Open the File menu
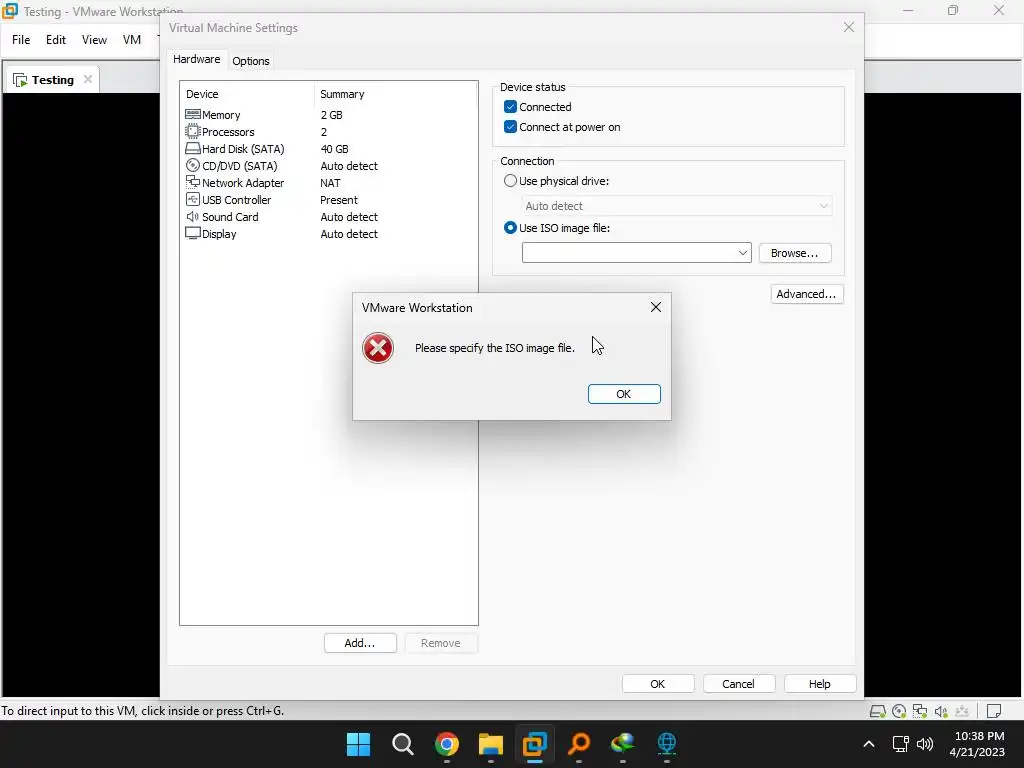 pyautogui.click(x=21, y=40)
